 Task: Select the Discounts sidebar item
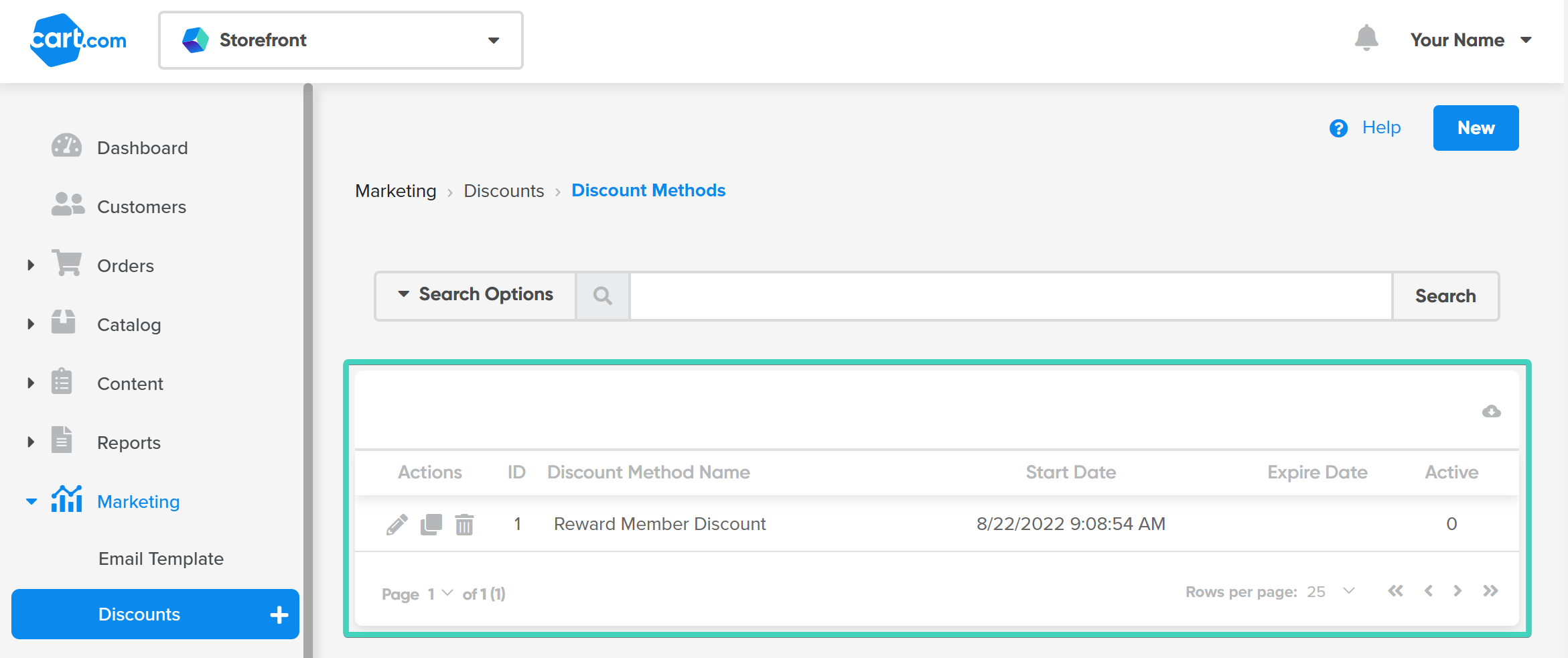tap(155, 614)
